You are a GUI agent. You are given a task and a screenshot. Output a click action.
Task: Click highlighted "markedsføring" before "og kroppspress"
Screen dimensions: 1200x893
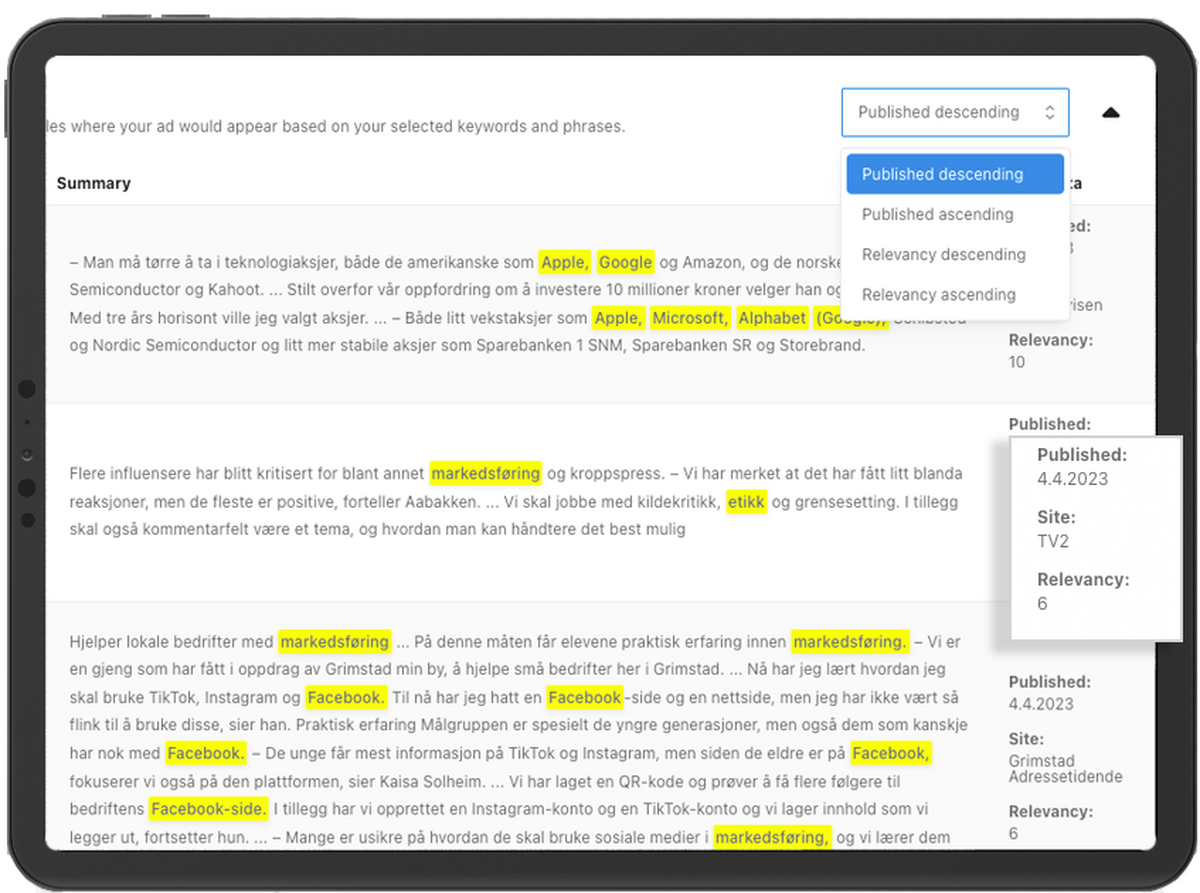click(x=486, y=473)
